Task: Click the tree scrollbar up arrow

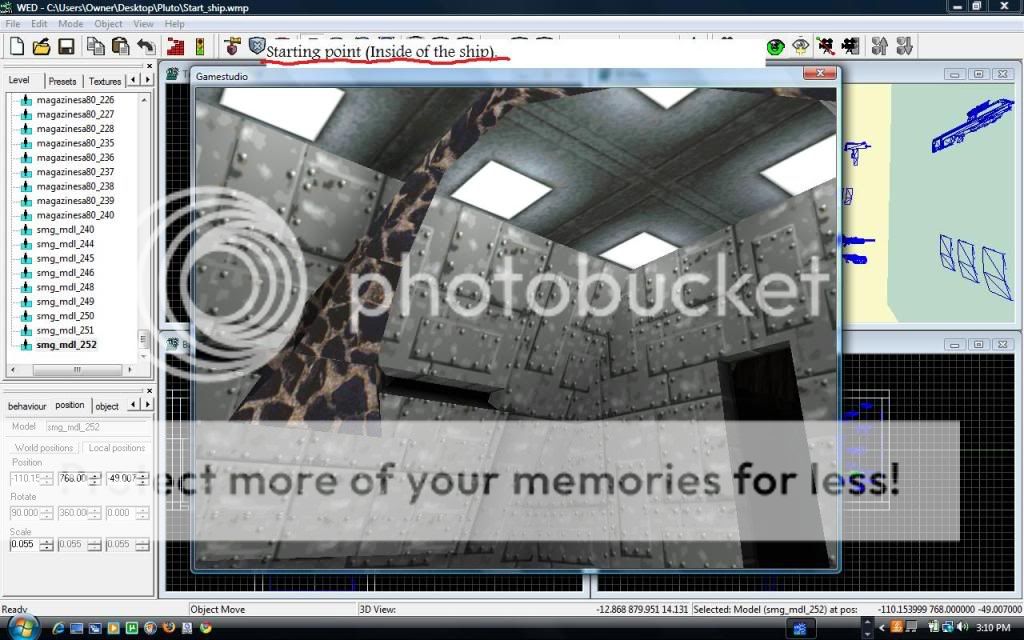Action: pyautogui.click(x=144, y=100)
